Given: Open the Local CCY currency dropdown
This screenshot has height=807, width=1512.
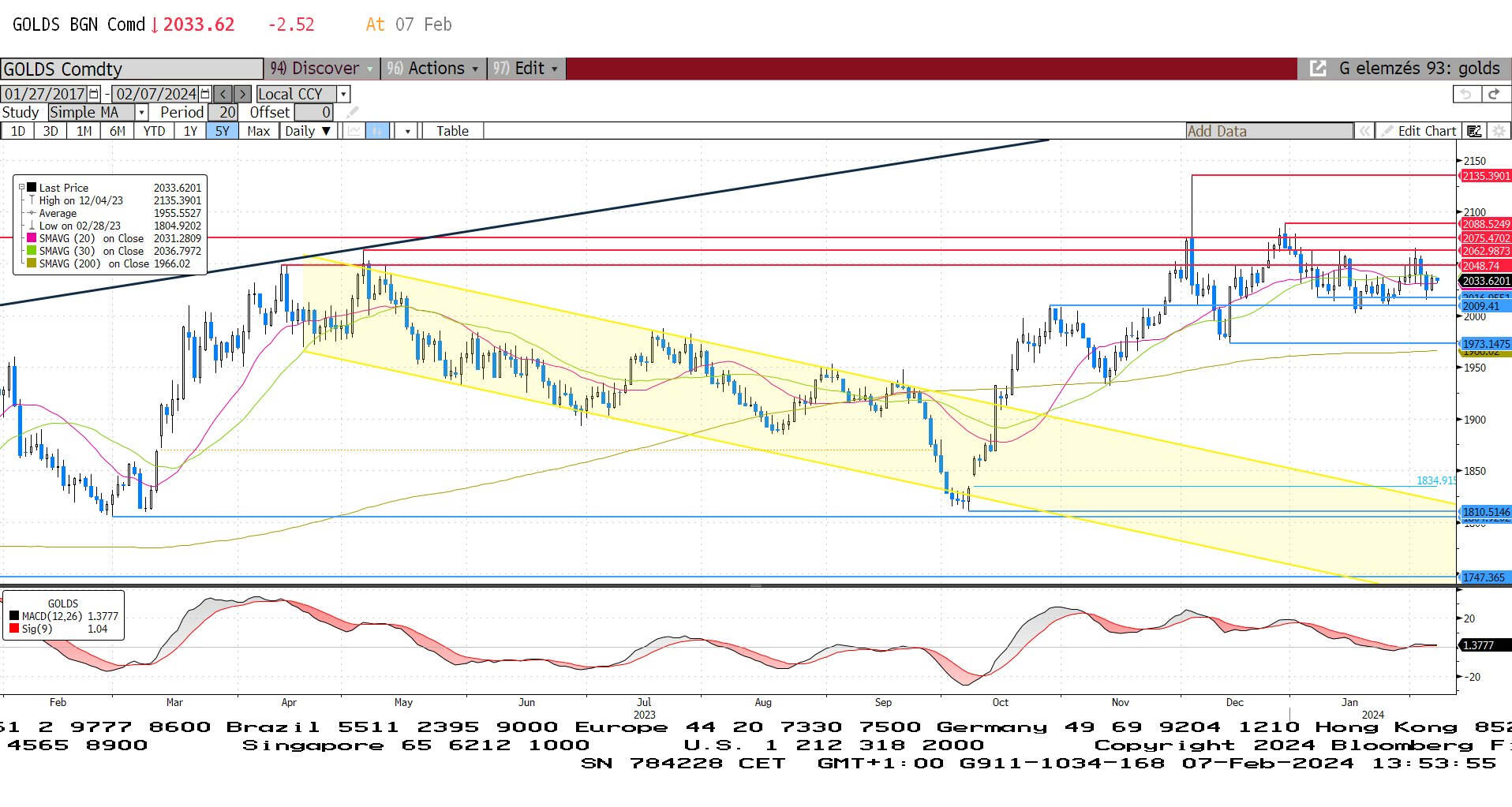Looking at the screenshot, I should point(343,94).
